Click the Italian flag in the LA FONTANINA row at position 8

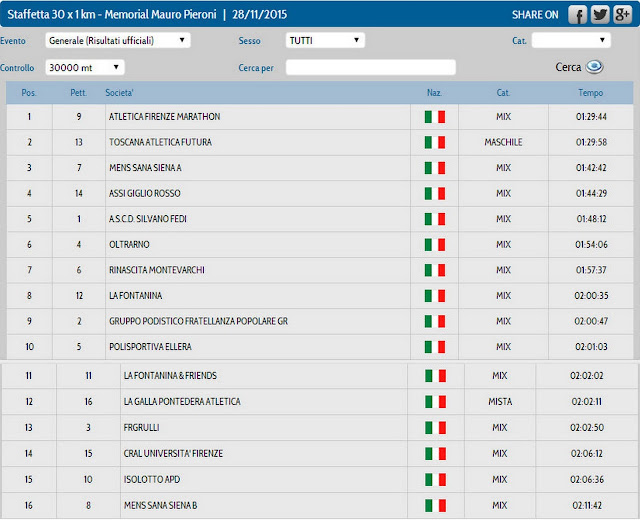coord(435,296)
